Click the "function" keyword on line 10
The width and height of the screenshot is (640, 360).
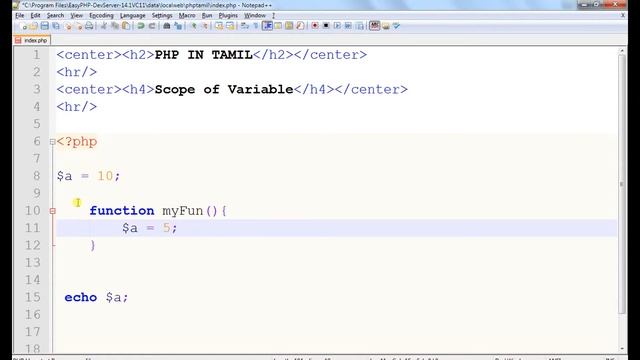point(122,211)
